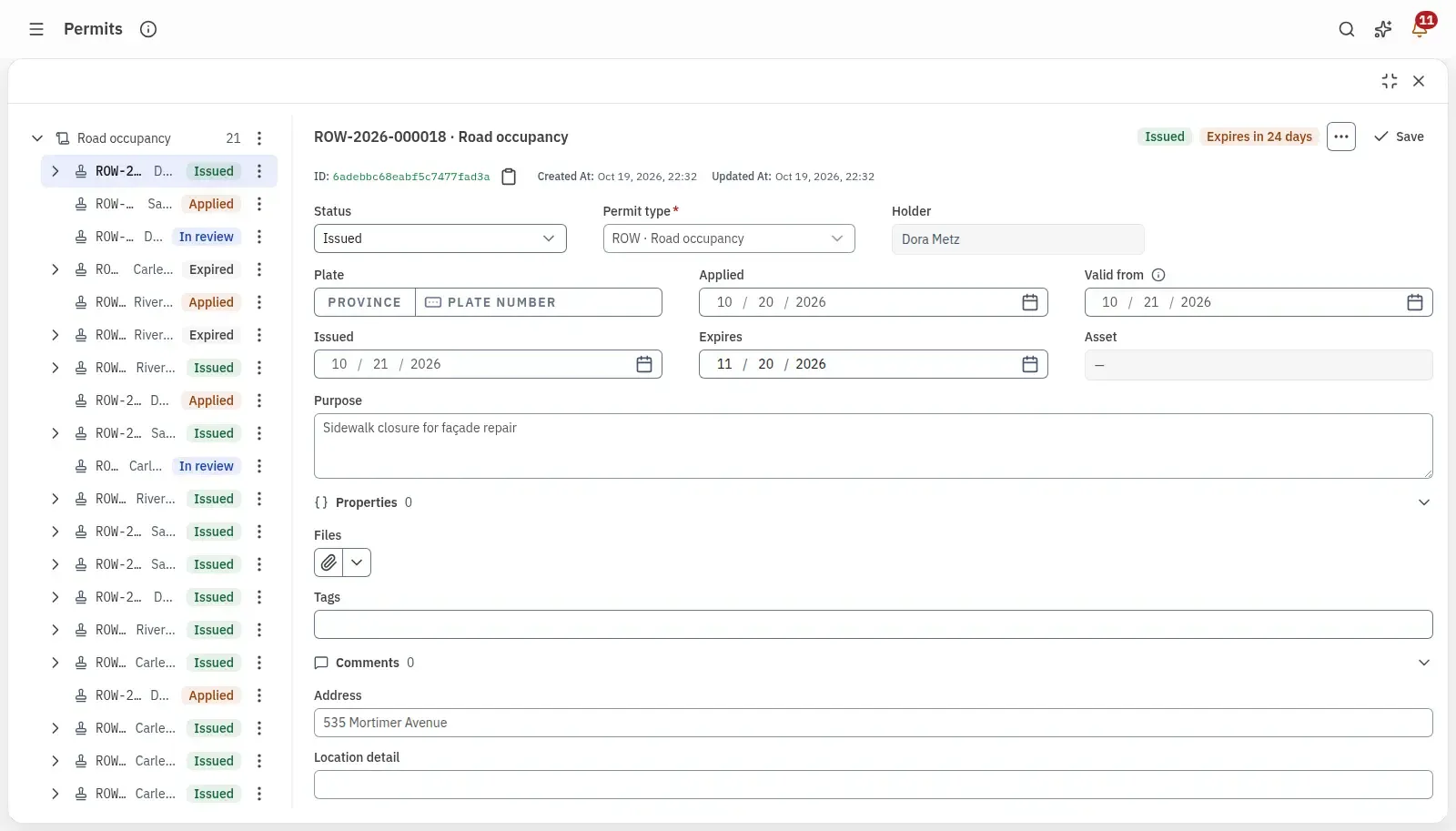Click the PLATE NUMBER input field

[x=539, y=302]
